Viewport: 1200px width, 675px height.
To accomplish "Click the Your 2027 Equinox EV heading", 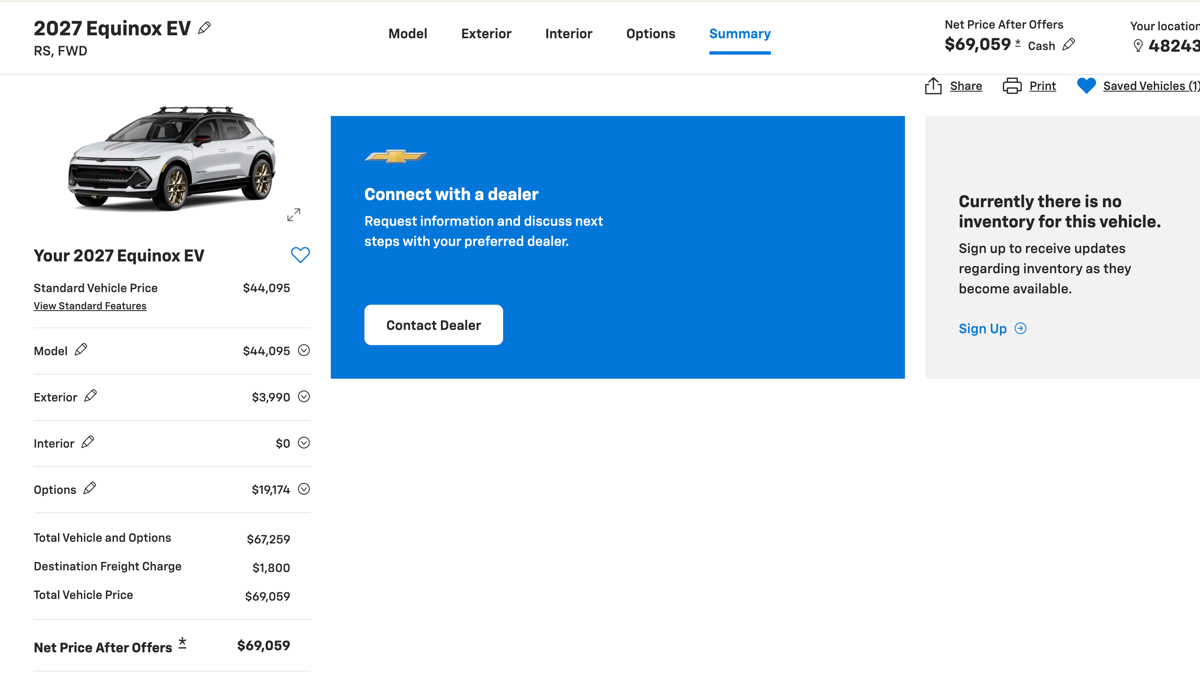I will (119, 256).
